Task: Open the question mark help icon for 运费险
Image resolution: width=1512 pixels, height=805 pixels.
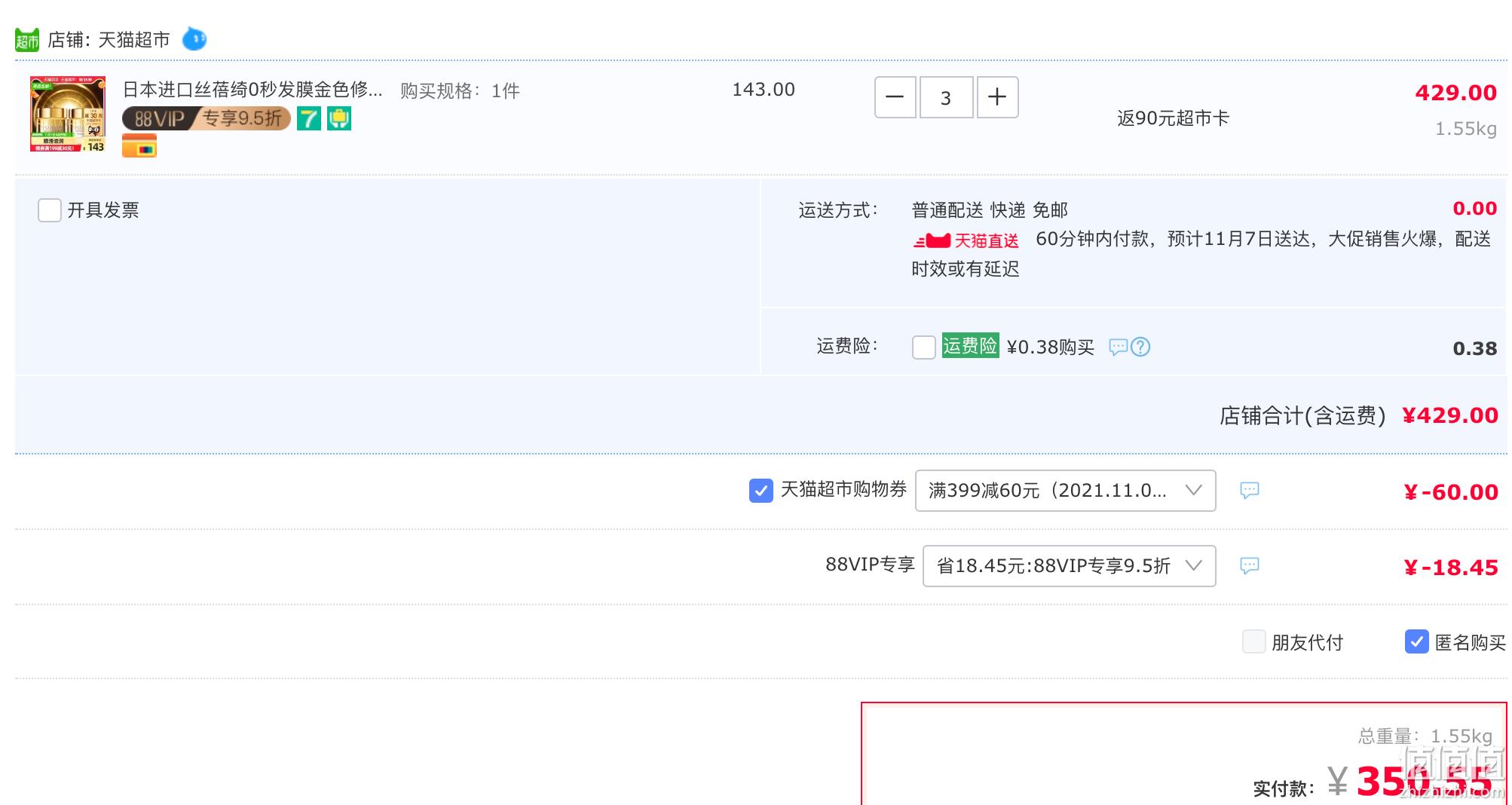Action: 1140,347
